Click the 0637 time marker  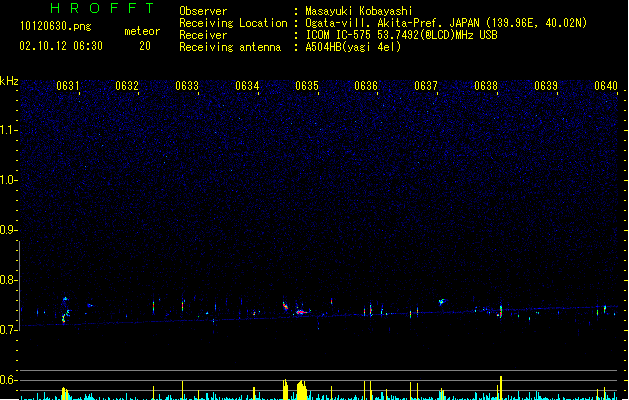(426, 86)
